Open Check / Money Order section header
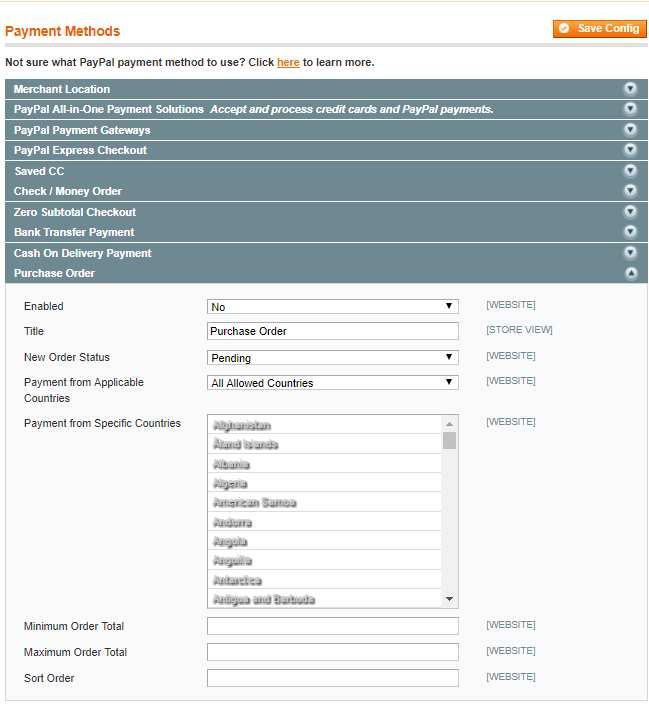 [x=326, y=191]
